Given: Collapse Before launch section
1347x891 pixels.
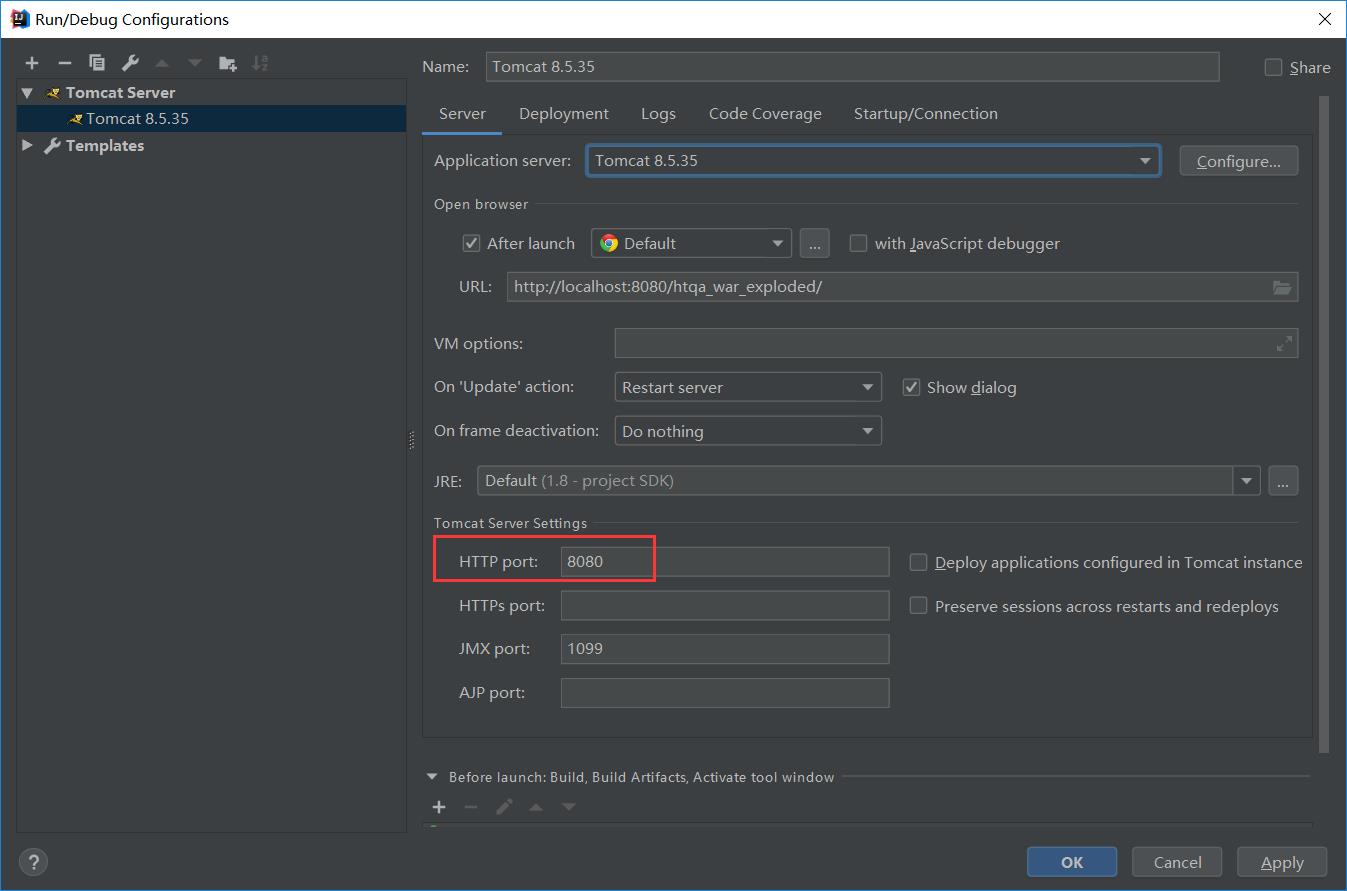Looking at the screenshot, I should 432,776.
